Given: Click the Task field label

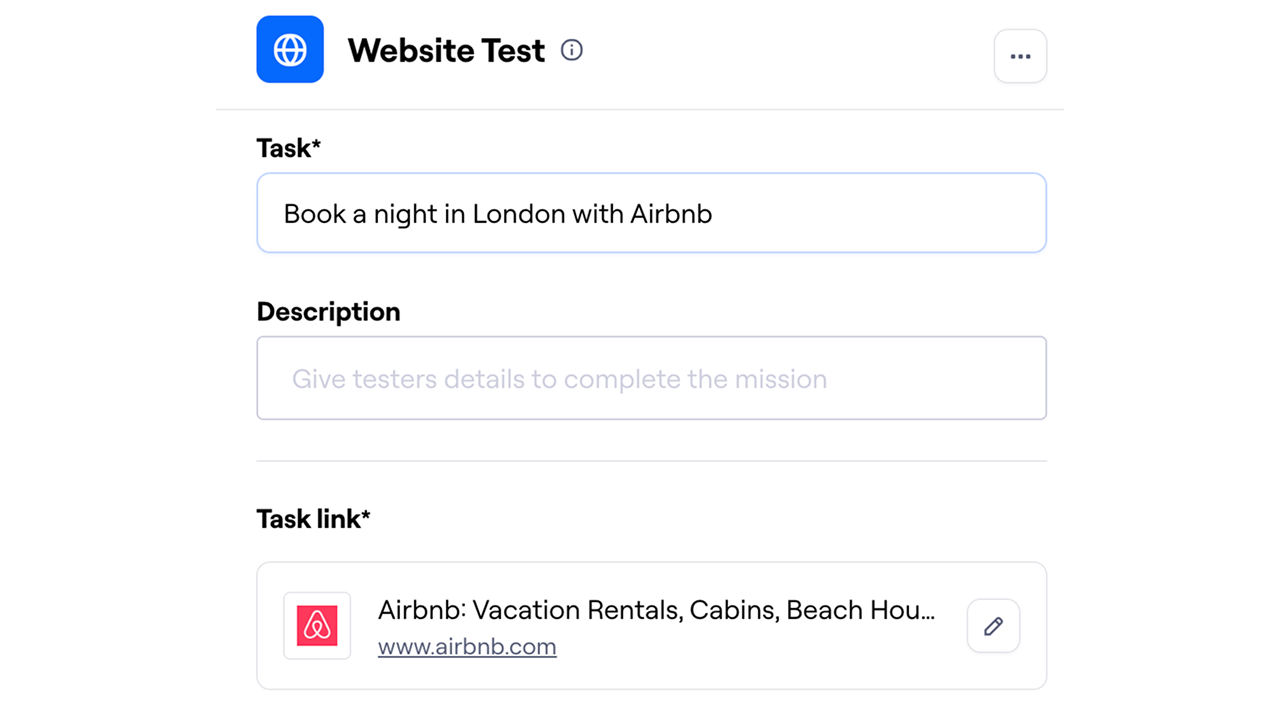Looking at the screenshot, I should click(x=289, y=148).
